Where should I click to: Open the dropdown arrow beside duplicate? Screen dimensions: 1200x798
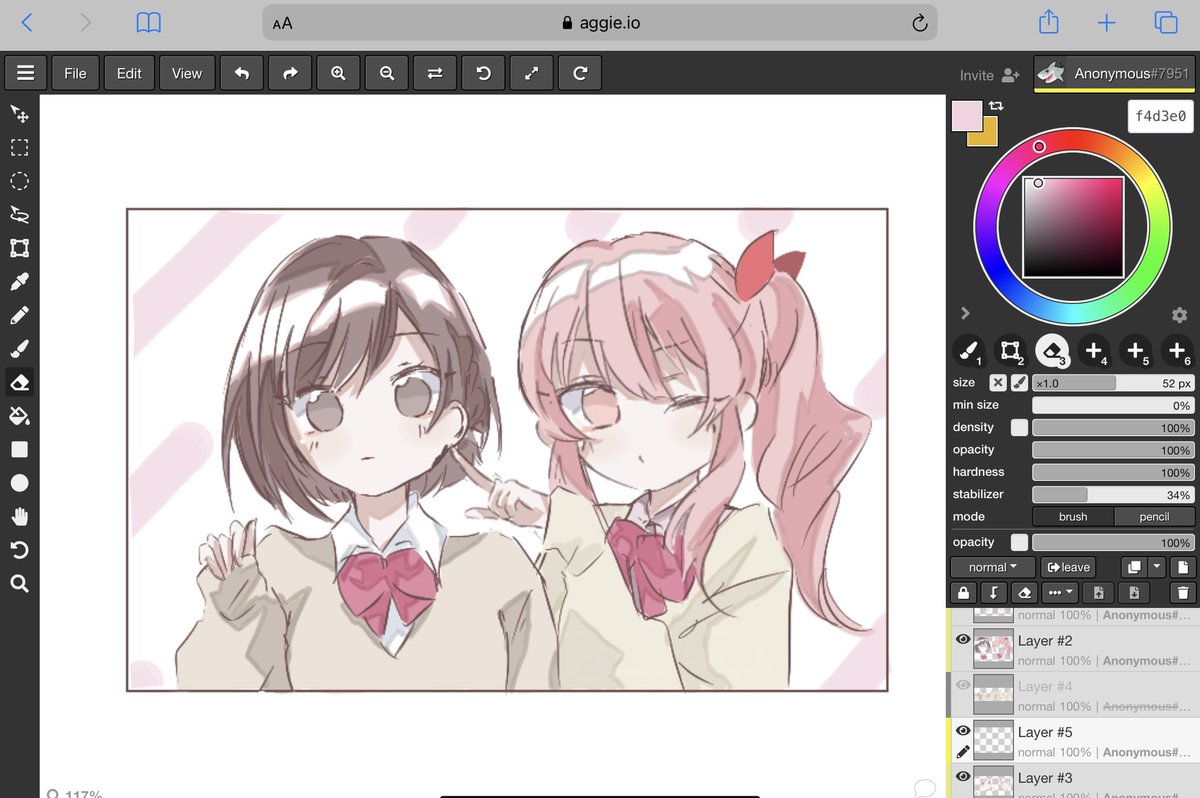[x=1157, y=567]
